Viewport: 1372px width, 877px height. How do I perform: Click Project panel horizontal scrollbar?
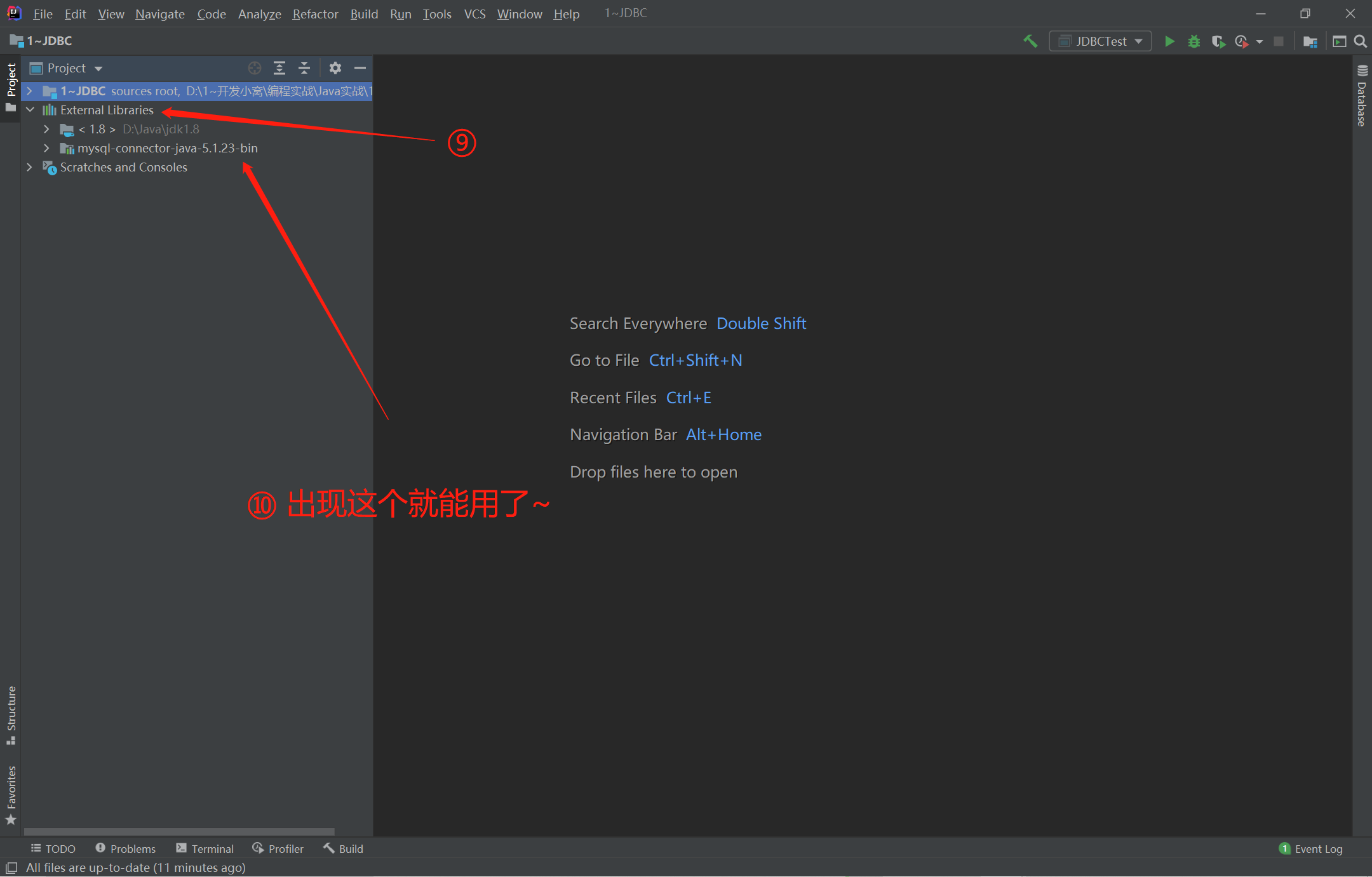(179, 831)
